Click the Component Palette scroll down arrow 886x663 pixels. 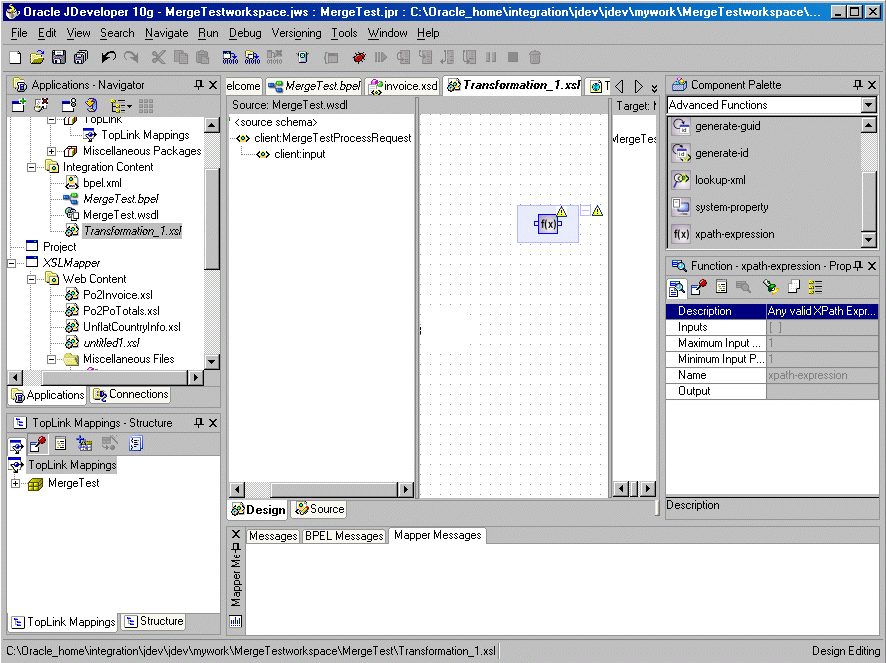(x=868, y=240)
